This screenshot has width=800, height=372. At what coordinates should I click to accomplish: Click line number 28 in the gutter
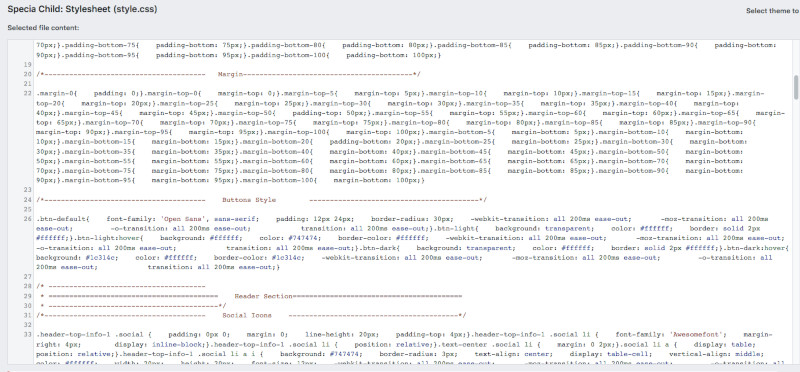click(28, 286)
